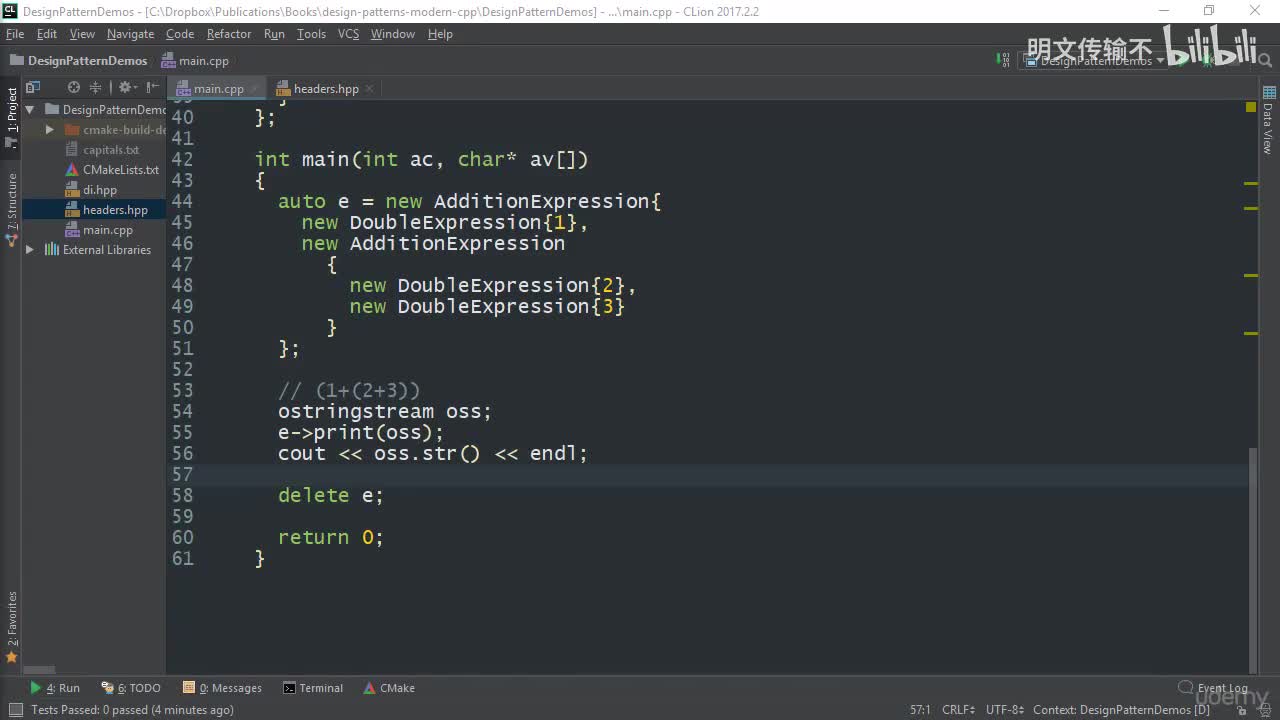Toggle the Data View side panel

pos(1268,121)
